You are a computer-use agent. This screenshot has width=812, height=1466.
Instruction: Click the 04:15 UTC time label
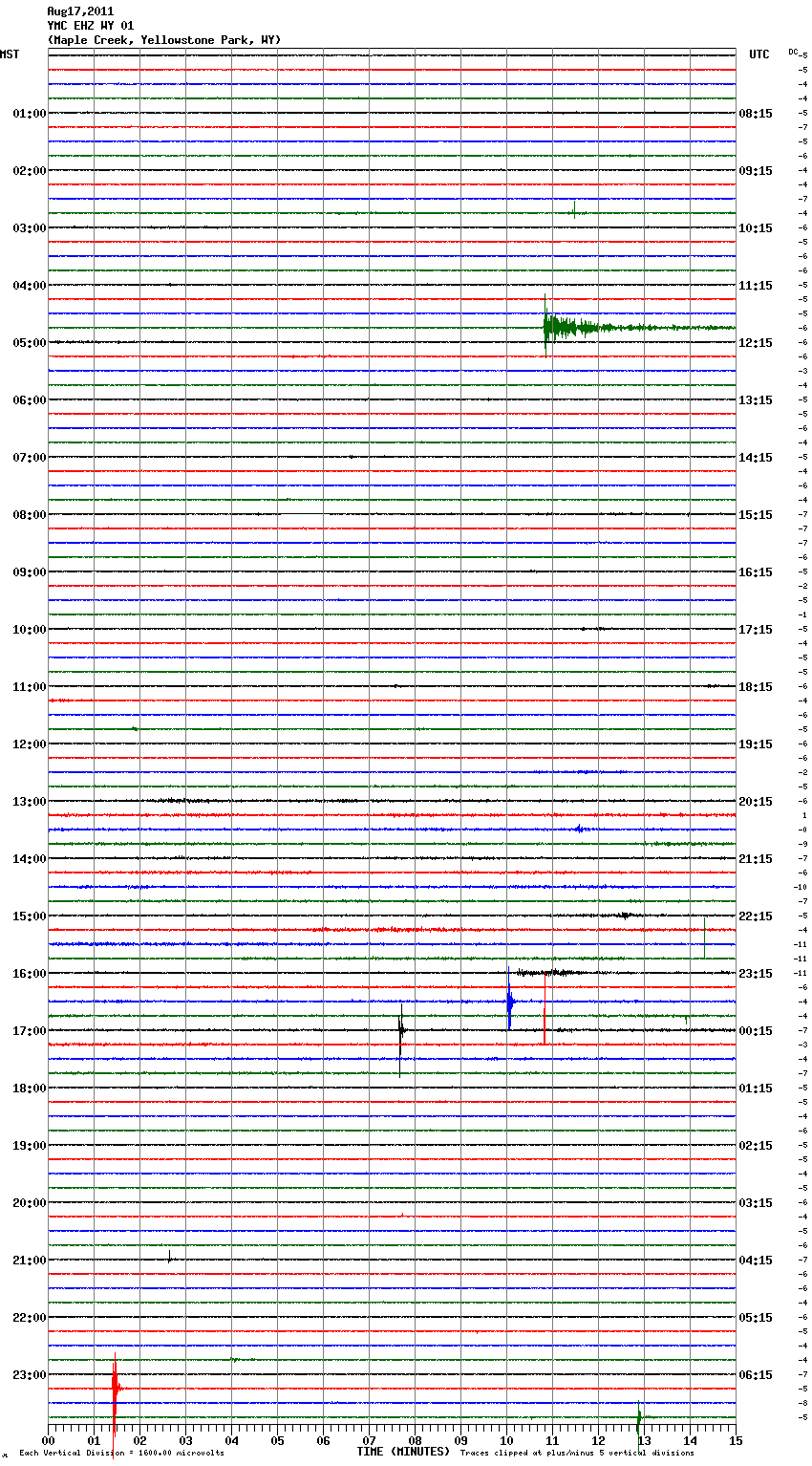pos(756,1261)
